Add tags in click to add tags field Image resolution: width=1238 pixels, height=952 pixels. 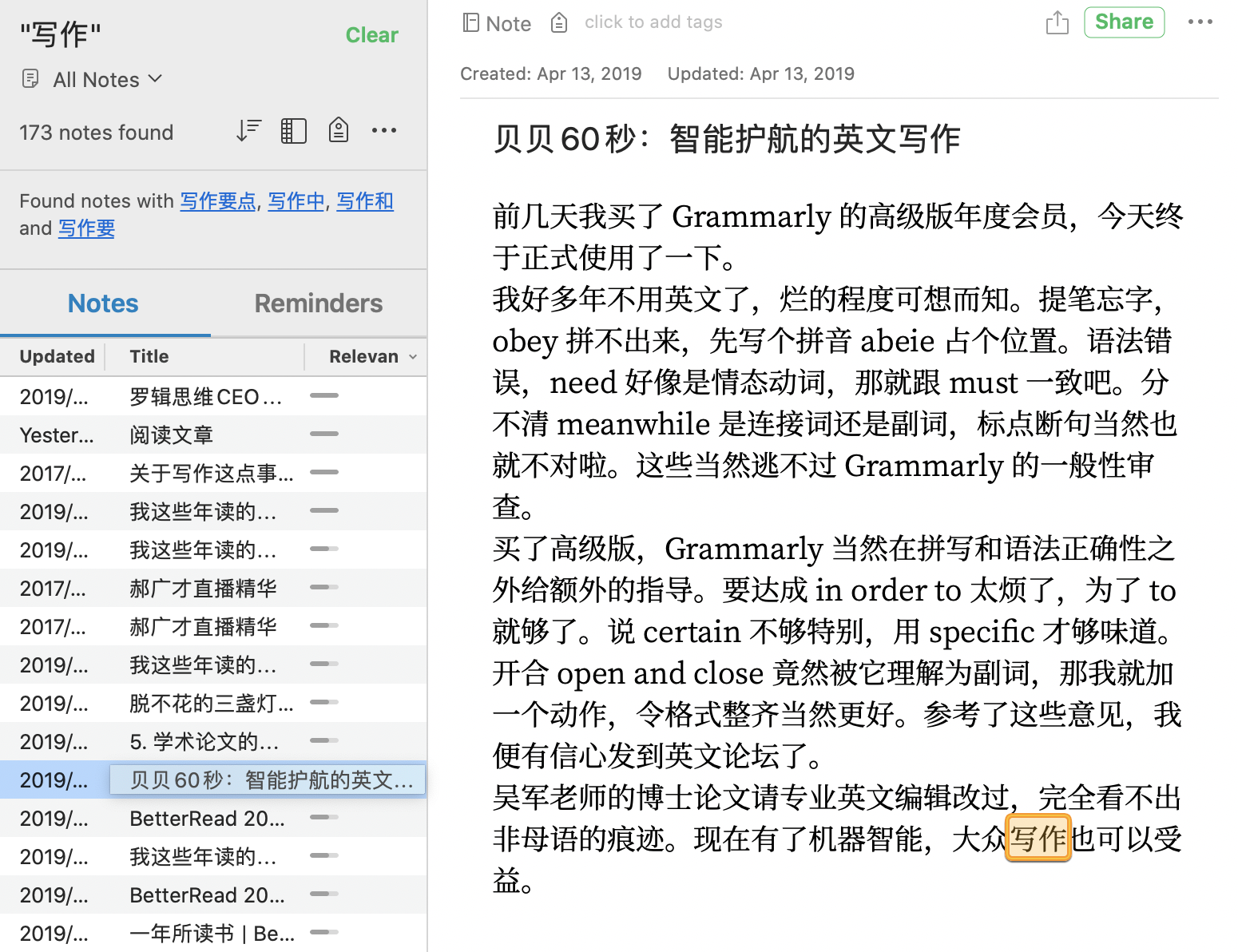[653, 22]
